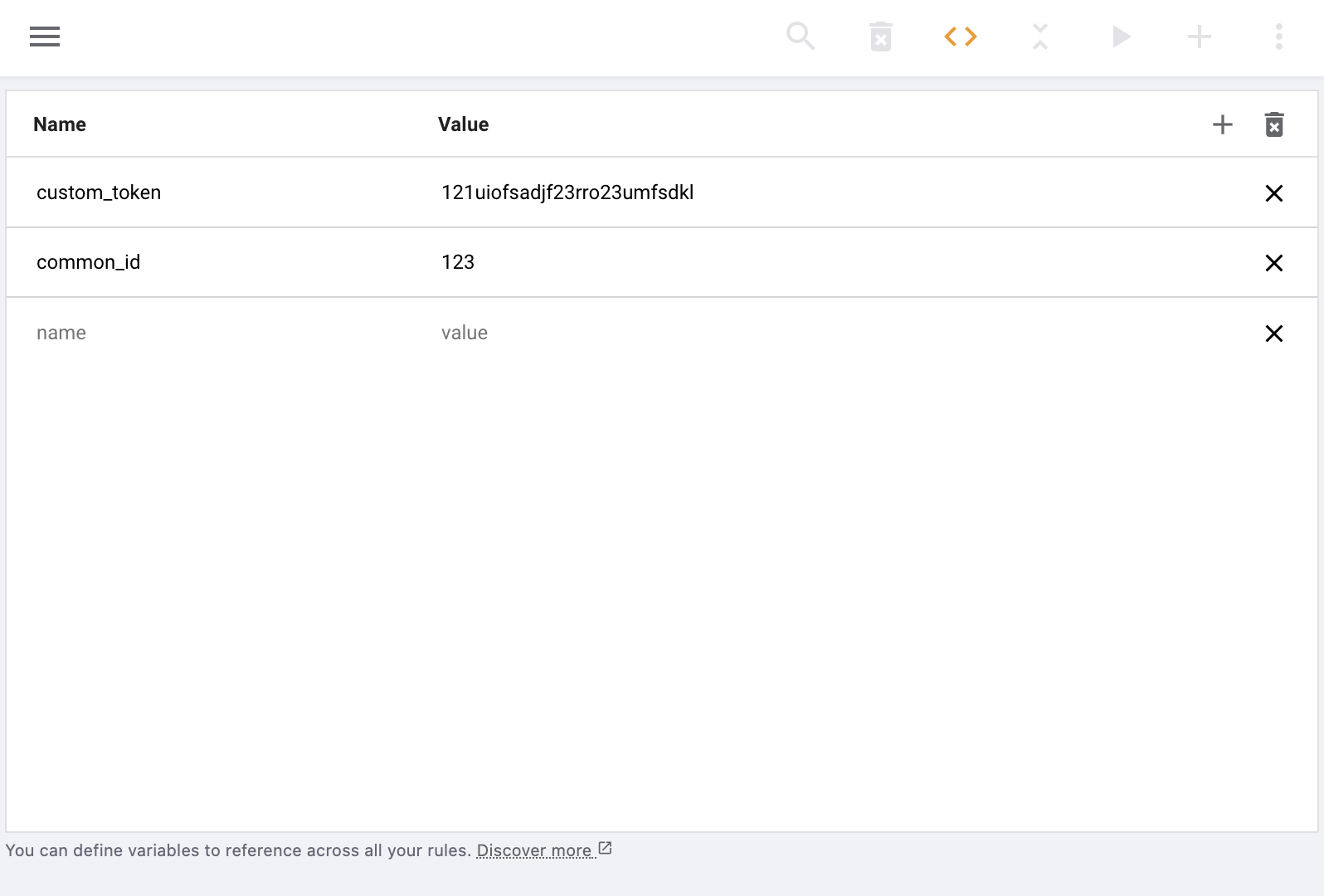Open the three-dot more options menu
Image resolution: width=1324 pixels, height=896 pixels.
[1278, 37]
